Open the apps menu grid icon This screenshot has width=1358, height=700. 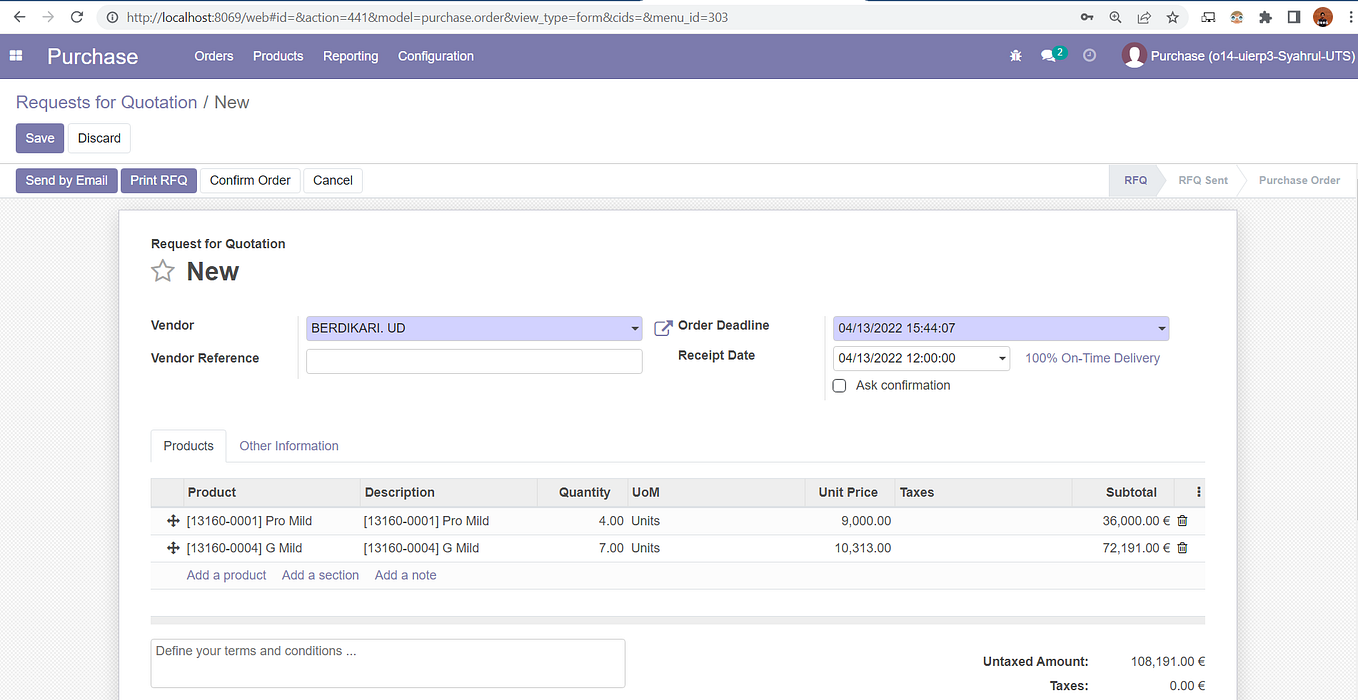[15, 56]
